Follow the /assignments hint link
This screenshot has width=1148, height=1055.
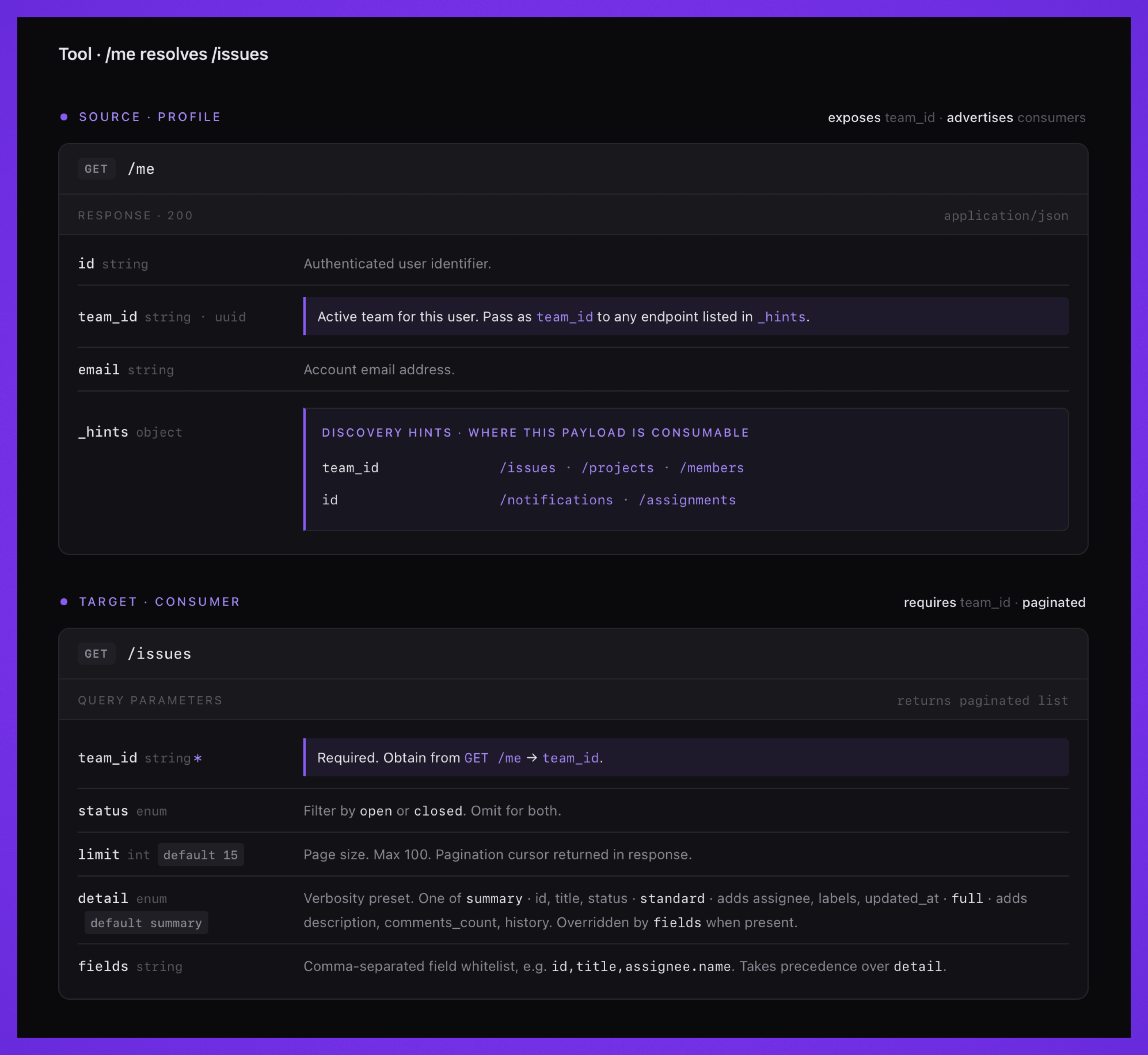[x=687, y=500]
